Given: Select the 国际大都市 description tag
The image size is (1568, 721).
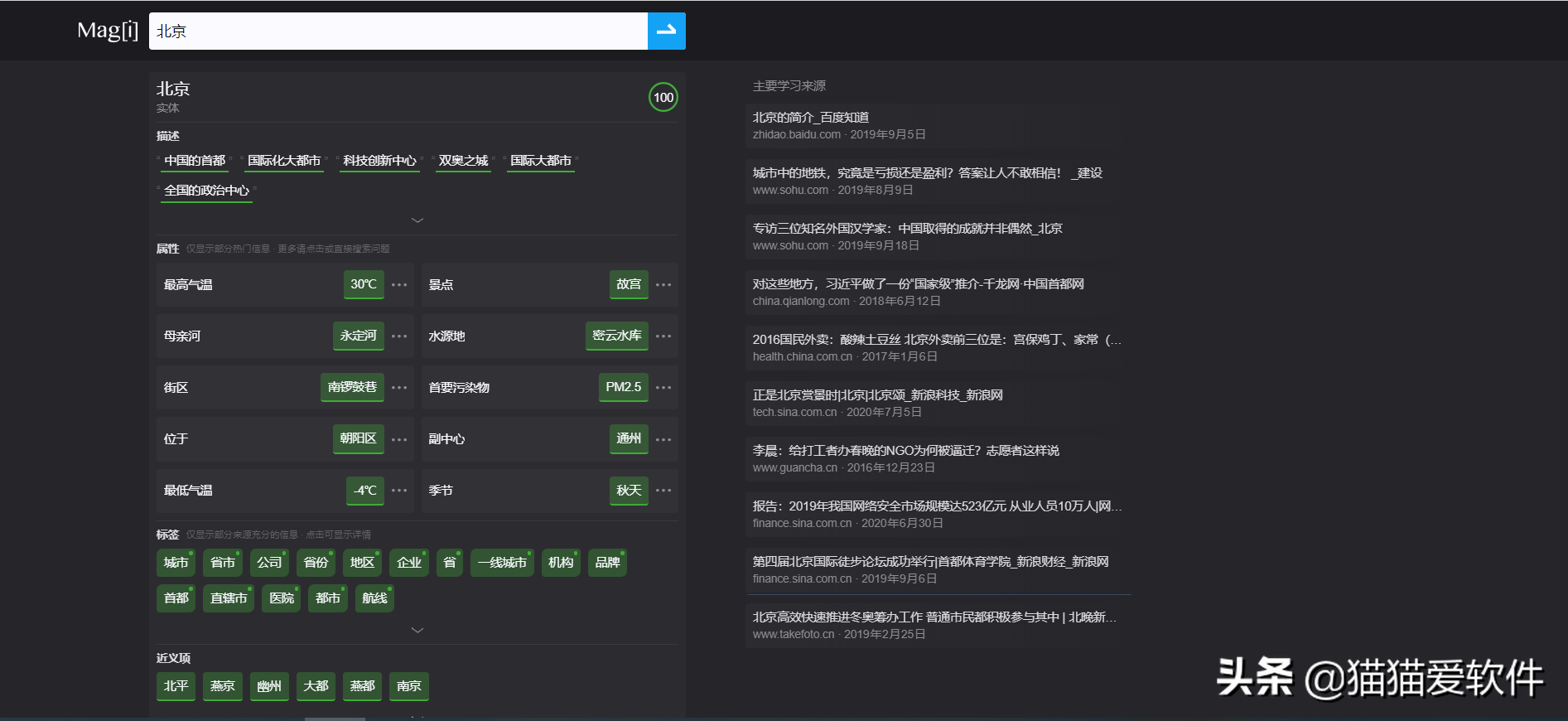Looking at the screenshot, I should (x=541, y=161).
